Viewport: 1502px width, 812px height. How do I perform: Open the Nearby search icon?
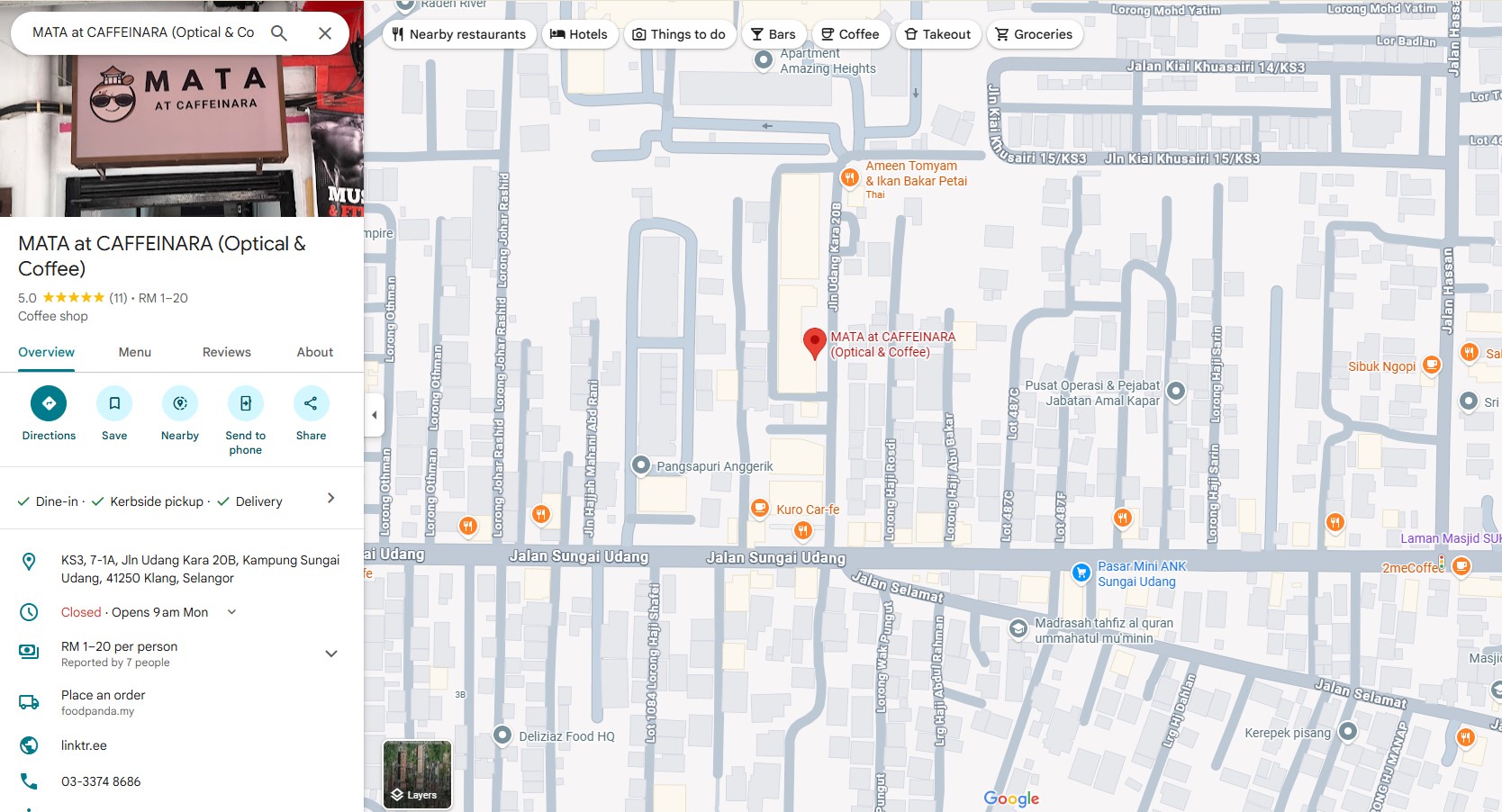(179, 403)
